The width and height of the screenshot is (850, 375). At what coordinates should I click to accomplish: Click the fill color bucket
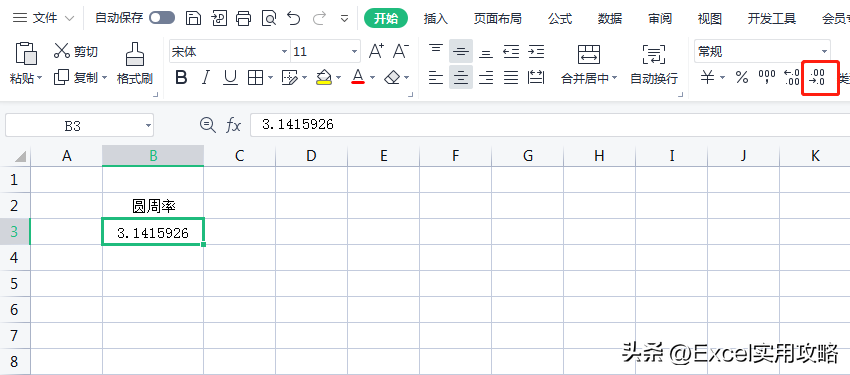click(324, 78)
